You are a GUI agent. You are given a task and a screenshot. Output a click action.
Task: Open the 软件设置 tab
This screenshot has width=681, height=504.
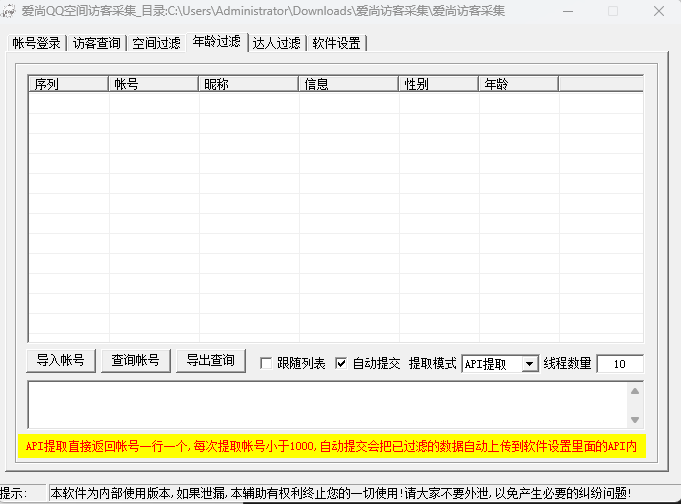point(336,43)
